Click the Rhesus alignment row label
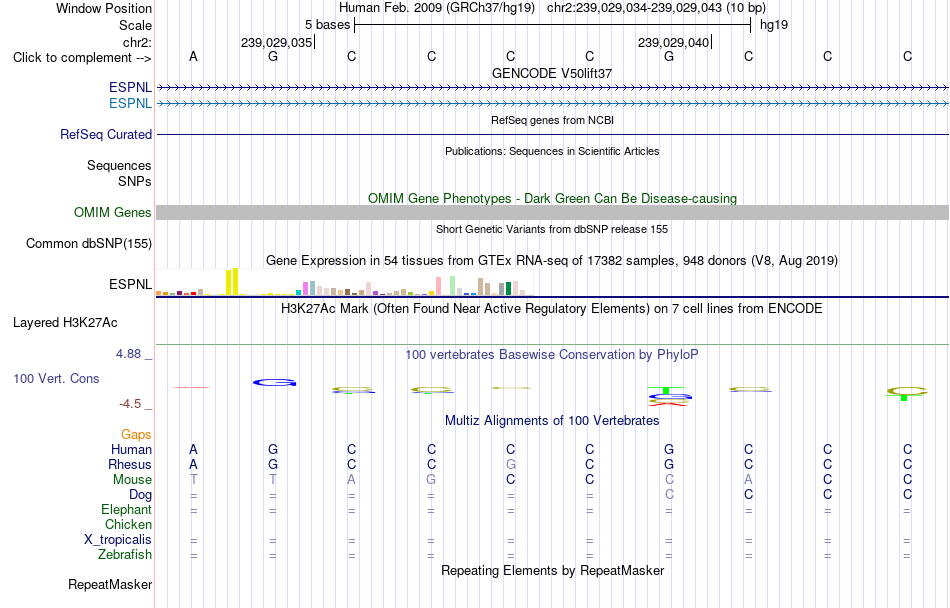This screenshot has width=950, height=608. pos(130,464)
